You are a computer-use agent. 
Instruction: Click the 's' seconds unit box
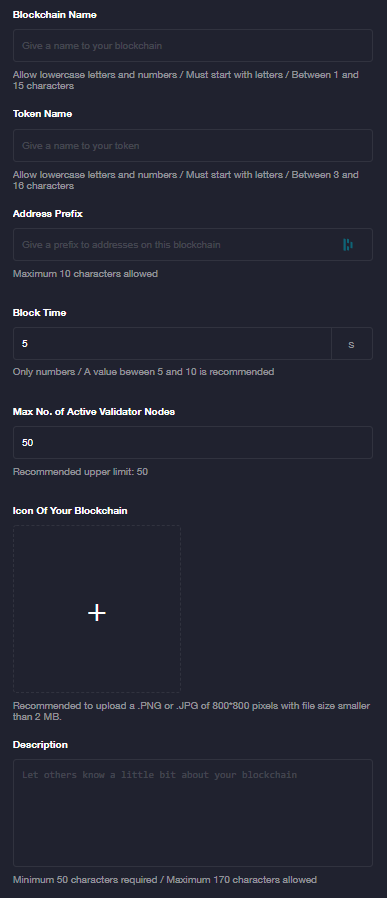point(352,344)
